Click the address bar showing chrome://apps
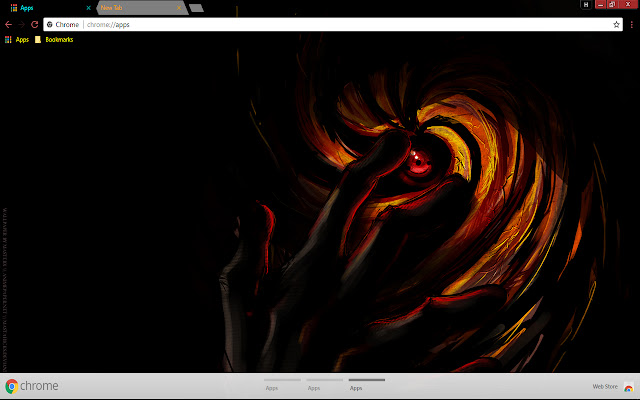This screenshot has height=400, width=640. pos(333,24)
